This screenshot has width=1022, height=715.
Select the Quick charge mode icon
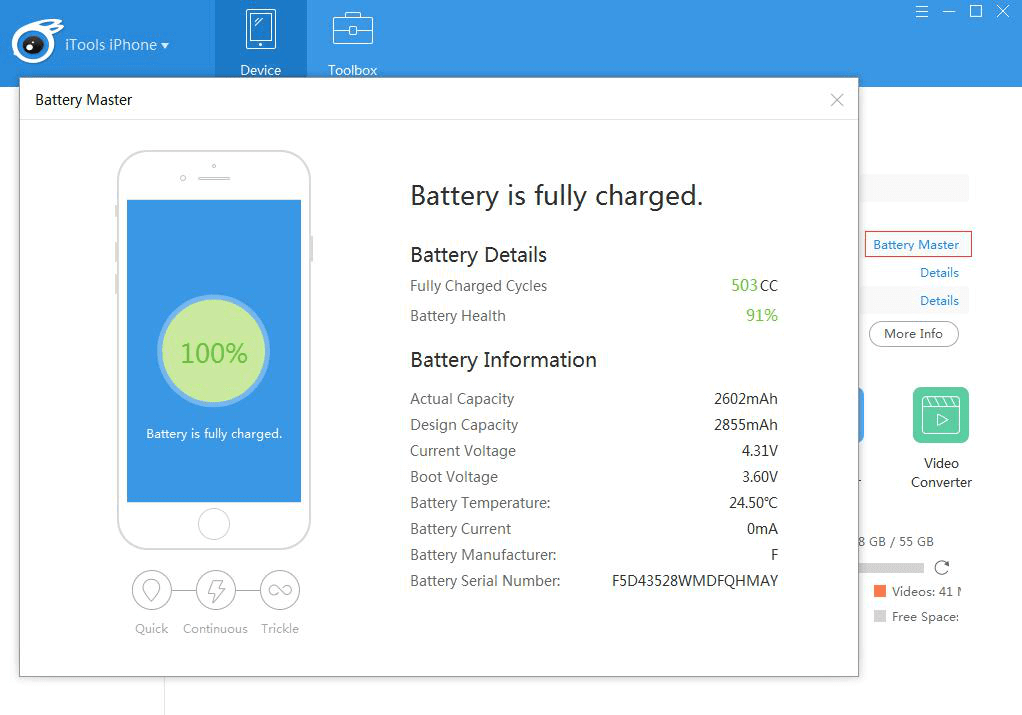pos(151,591)
